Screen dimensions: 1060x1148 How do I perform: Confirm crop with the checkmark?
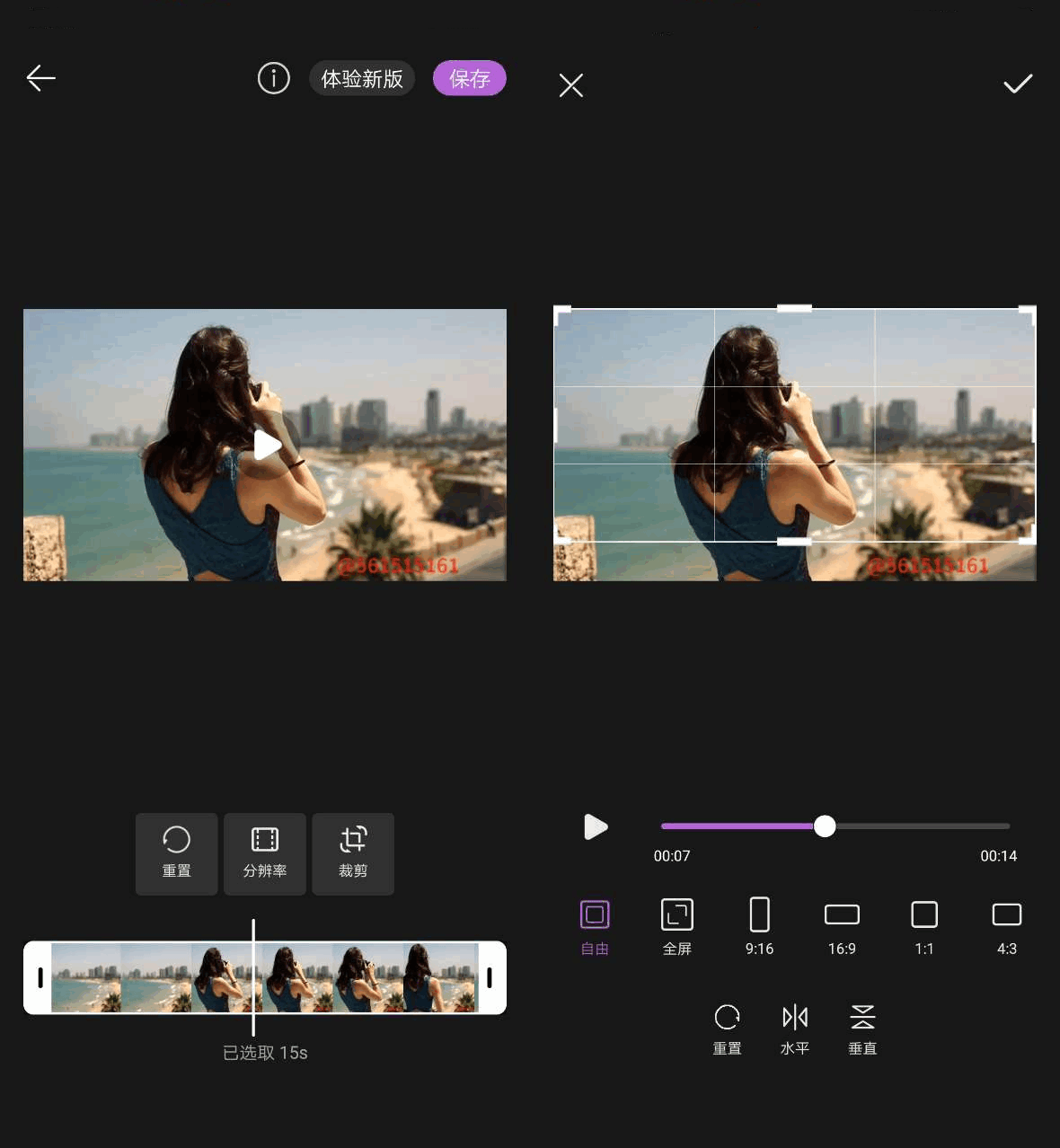tap(1018, 84)
